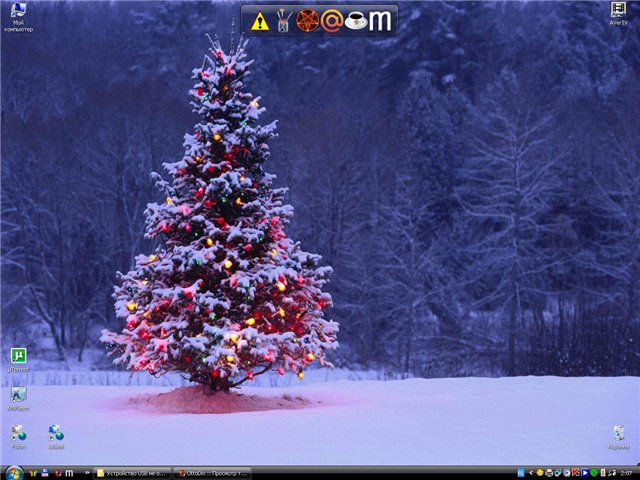The width and height of the screenshot is (640, 480).
Task: Click the orange pentagram dock icon
Action: [x=307, y=20]
